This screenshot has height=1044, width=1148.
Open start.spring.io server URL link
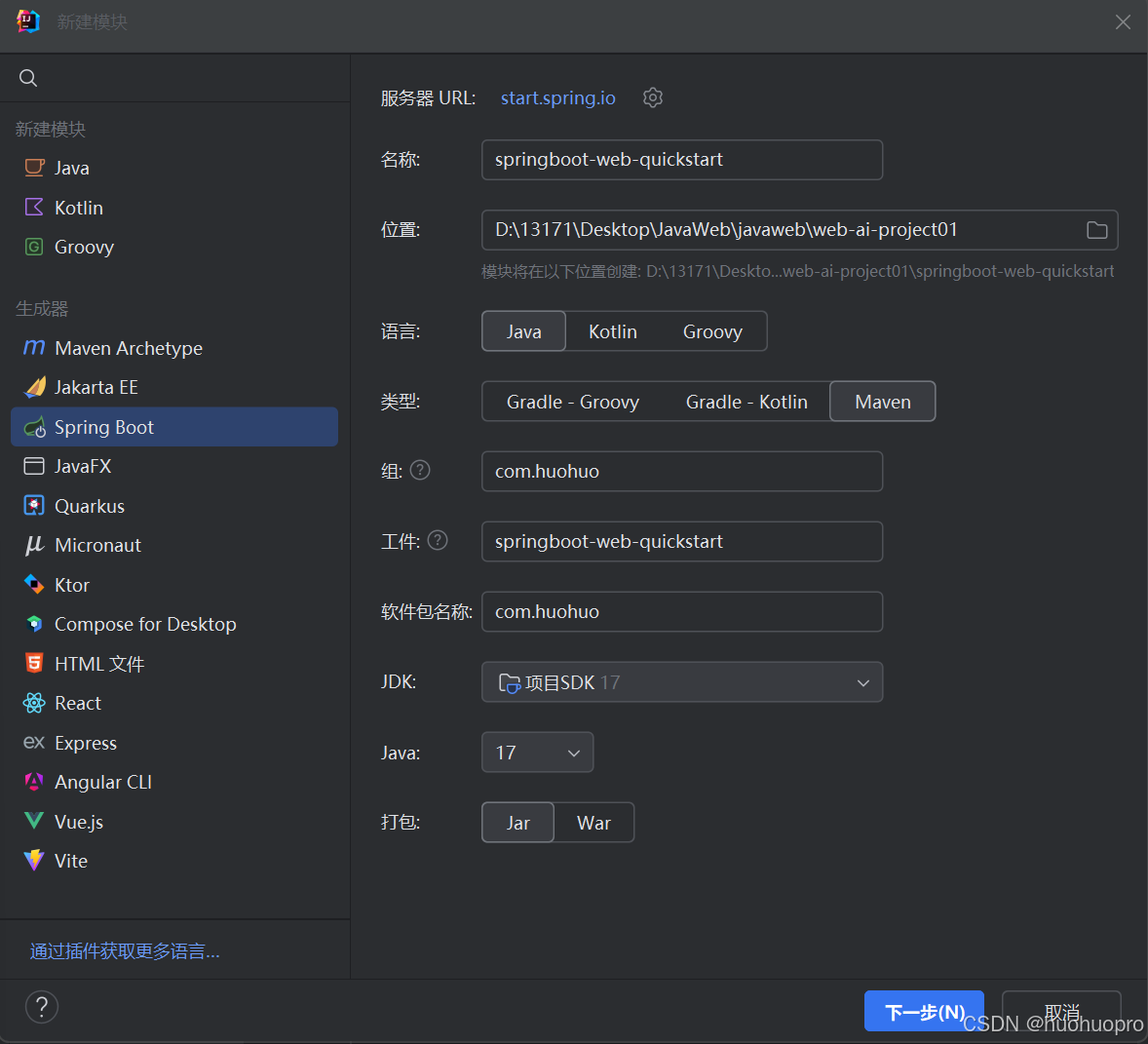(557, 97)
